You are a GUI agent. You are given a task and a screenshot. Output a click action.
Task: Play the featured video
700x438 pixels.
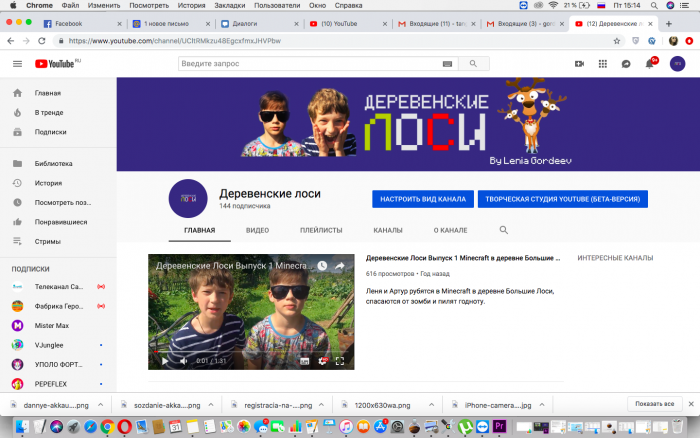click(x=164, y=360)
